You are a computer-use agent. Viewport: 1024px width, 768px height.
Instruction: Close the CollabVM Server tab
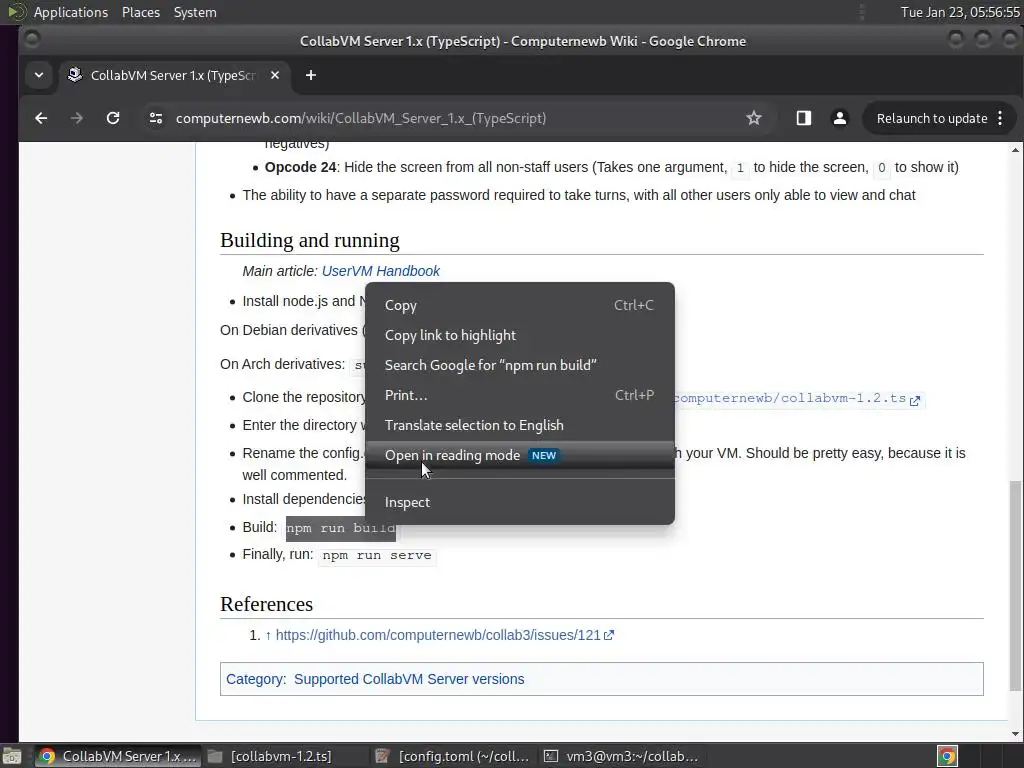click(275, 75)
